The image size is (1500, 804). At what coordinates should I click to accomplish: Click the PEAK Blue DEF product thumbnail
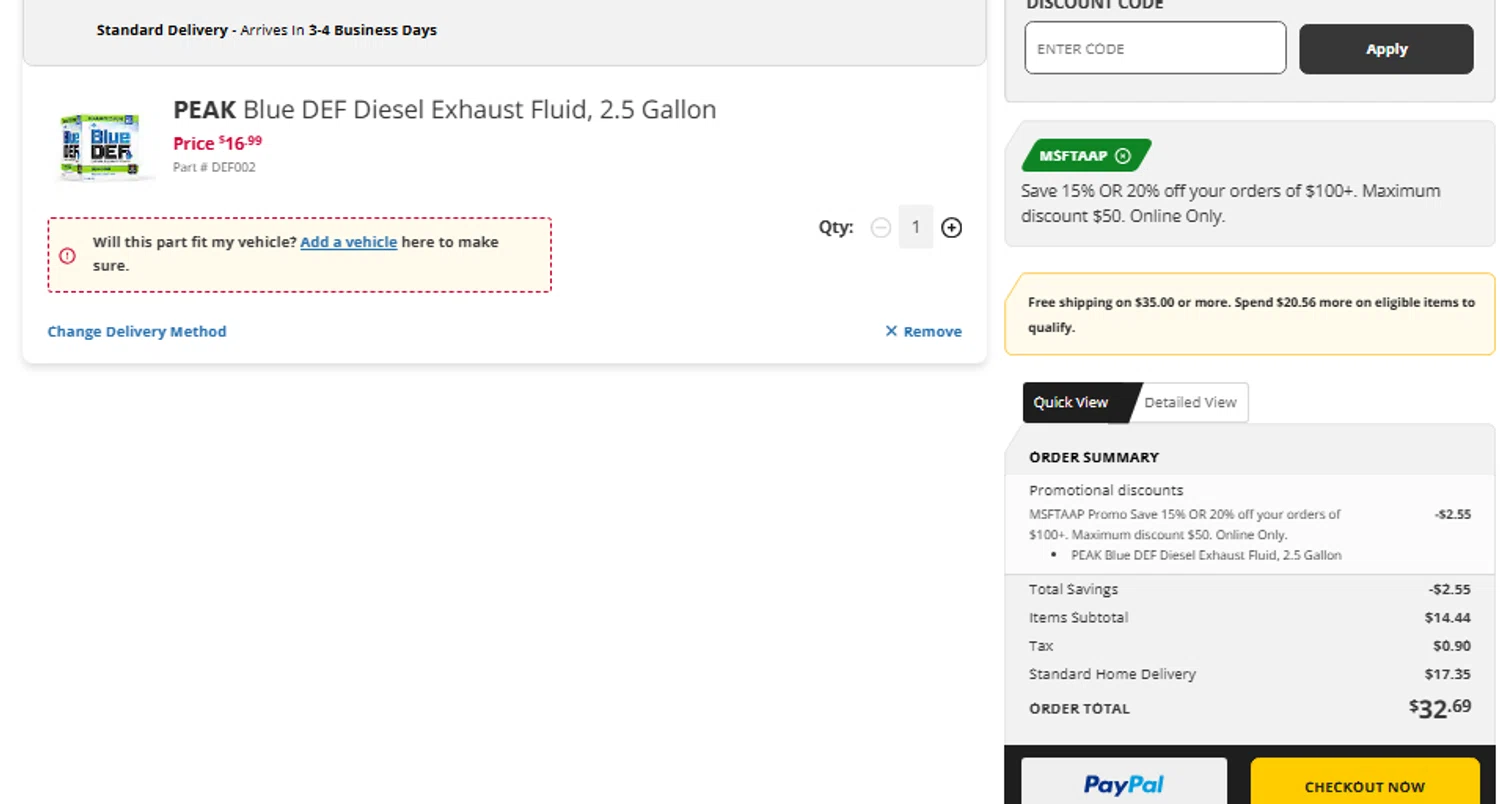point(103,146)
